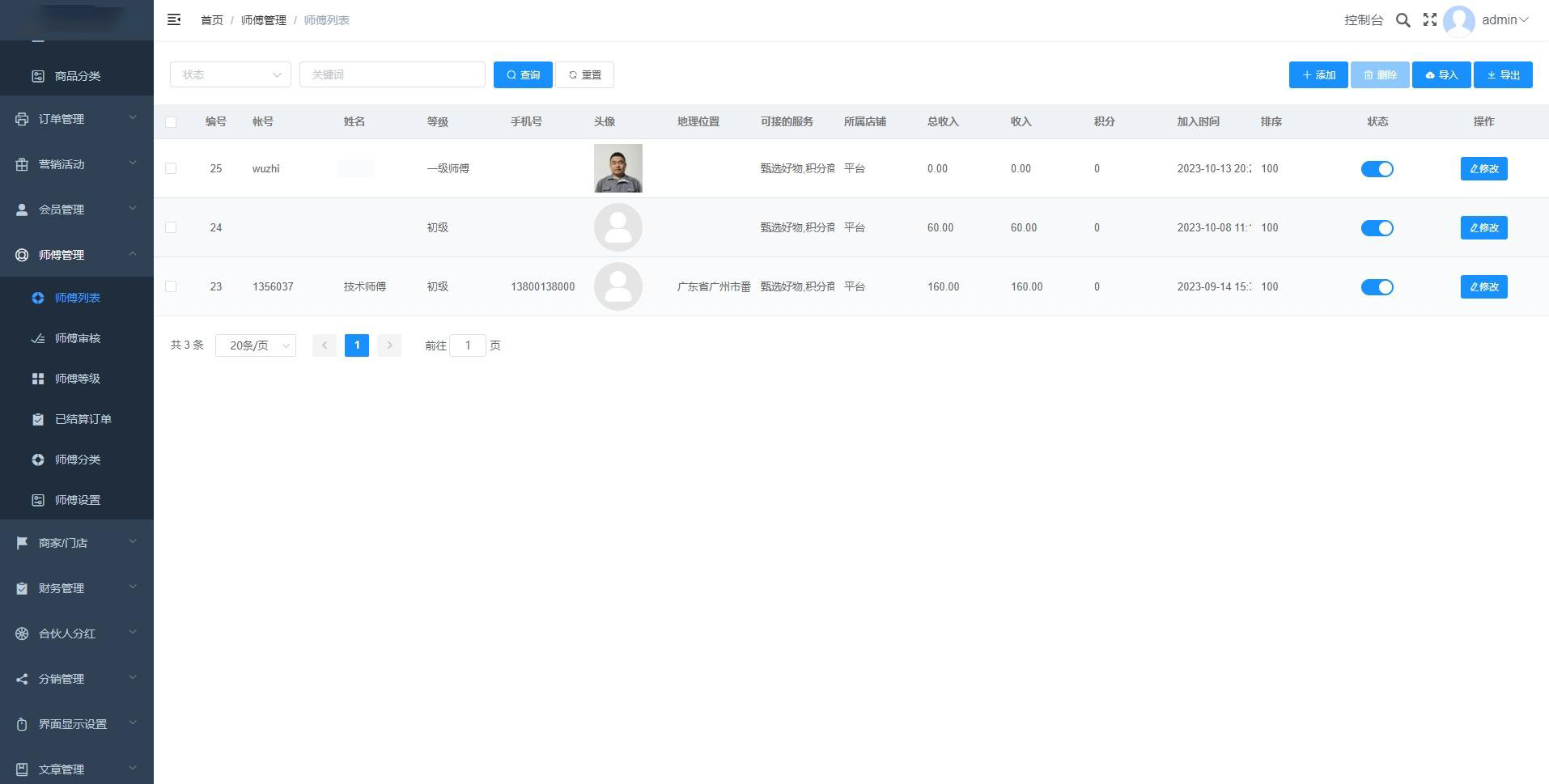
Task: Toggle fullscreen mode icon in header
Action: 1430,19
